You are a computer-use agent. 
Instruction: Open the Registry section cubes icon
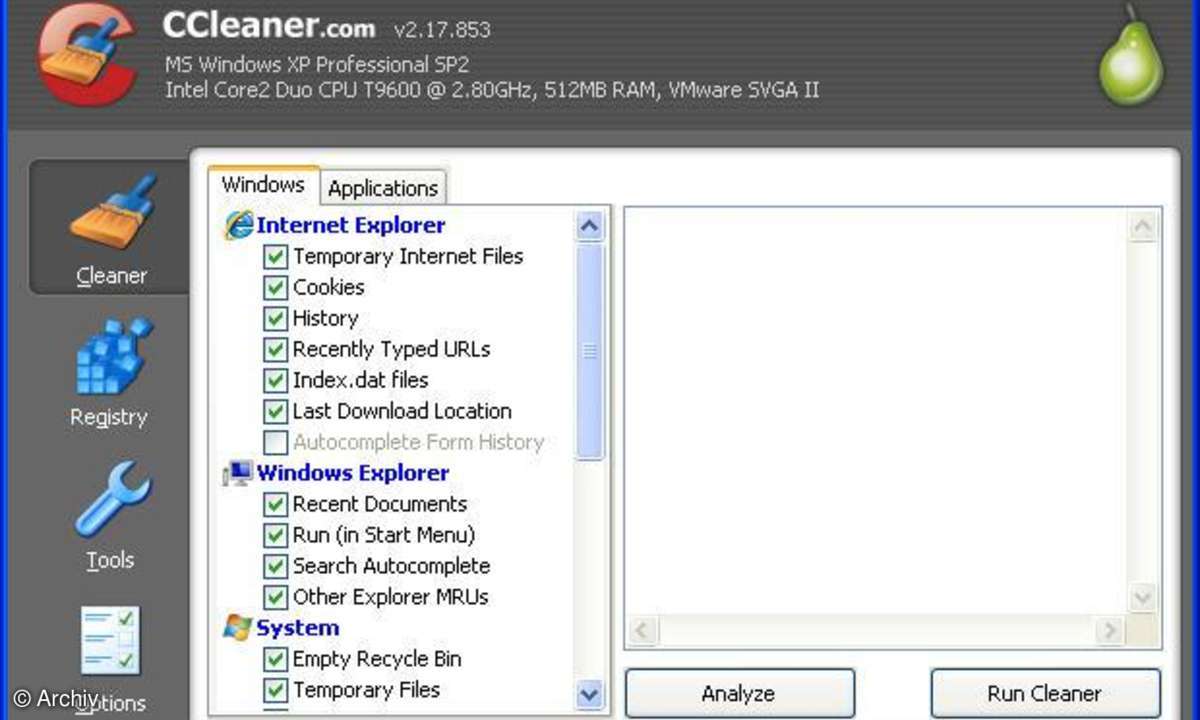[x=113, y=356]
